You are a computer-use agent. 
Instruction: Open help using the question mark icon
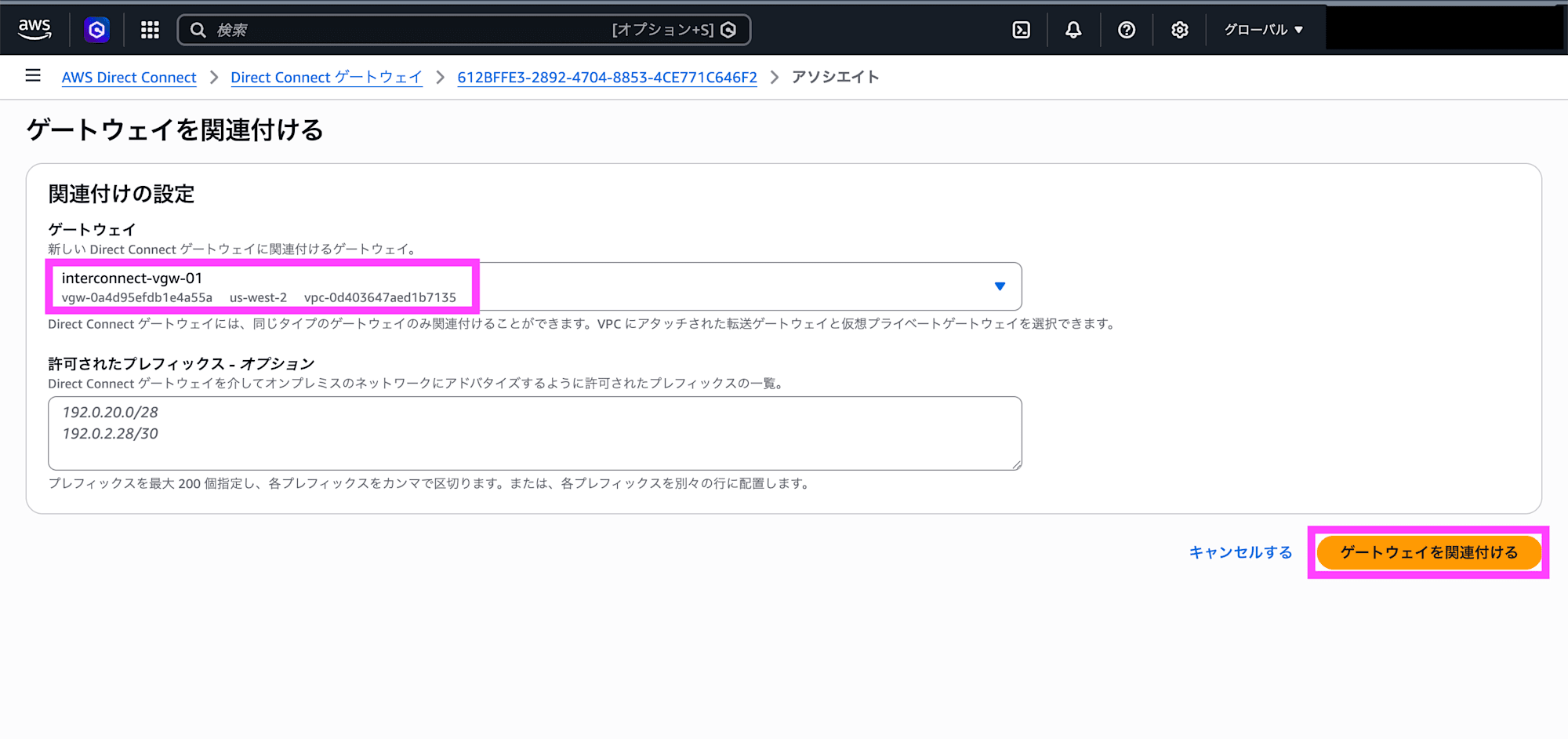coord(1127,29)
